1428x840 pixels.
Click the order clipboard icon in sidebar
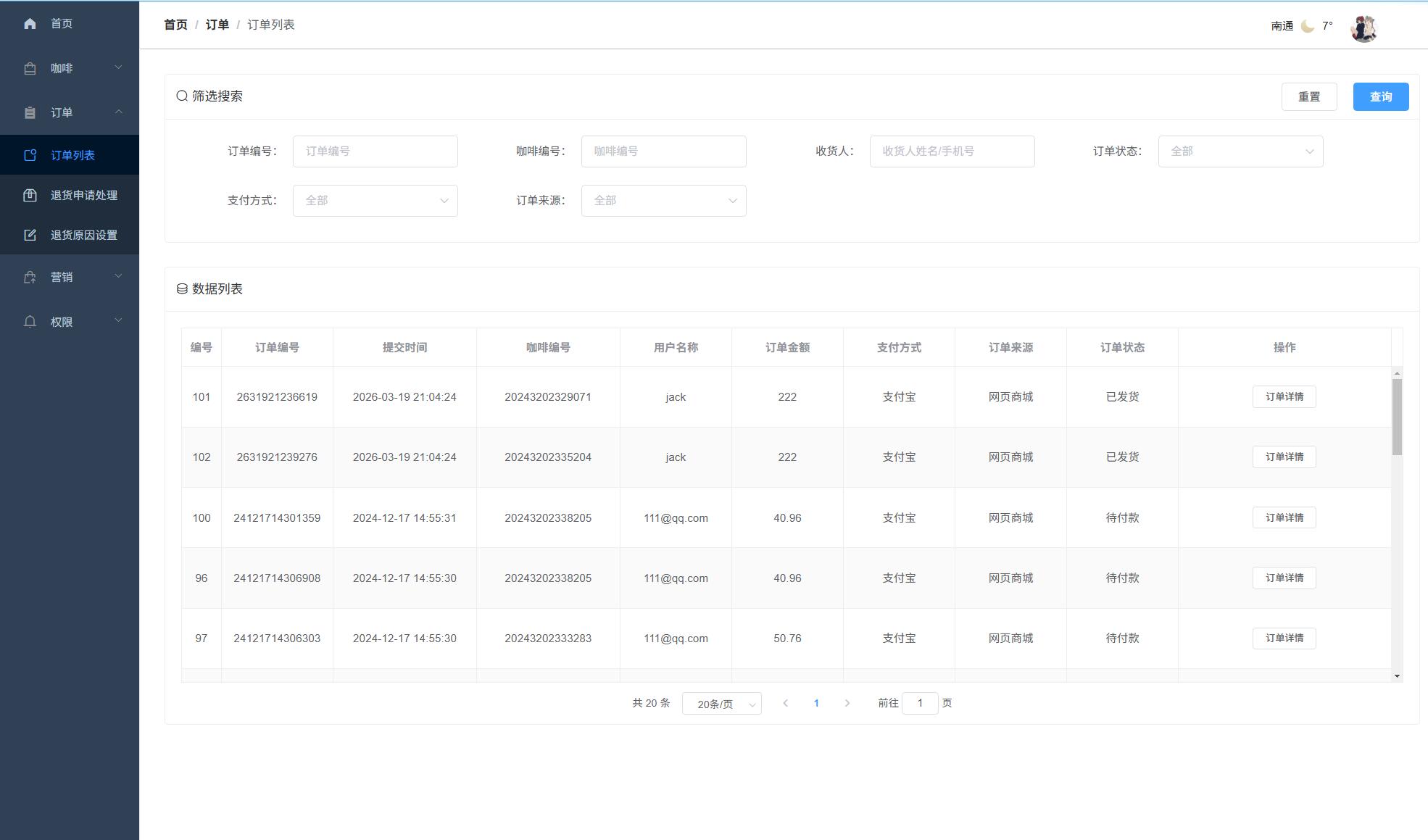[x=30, y=112]
